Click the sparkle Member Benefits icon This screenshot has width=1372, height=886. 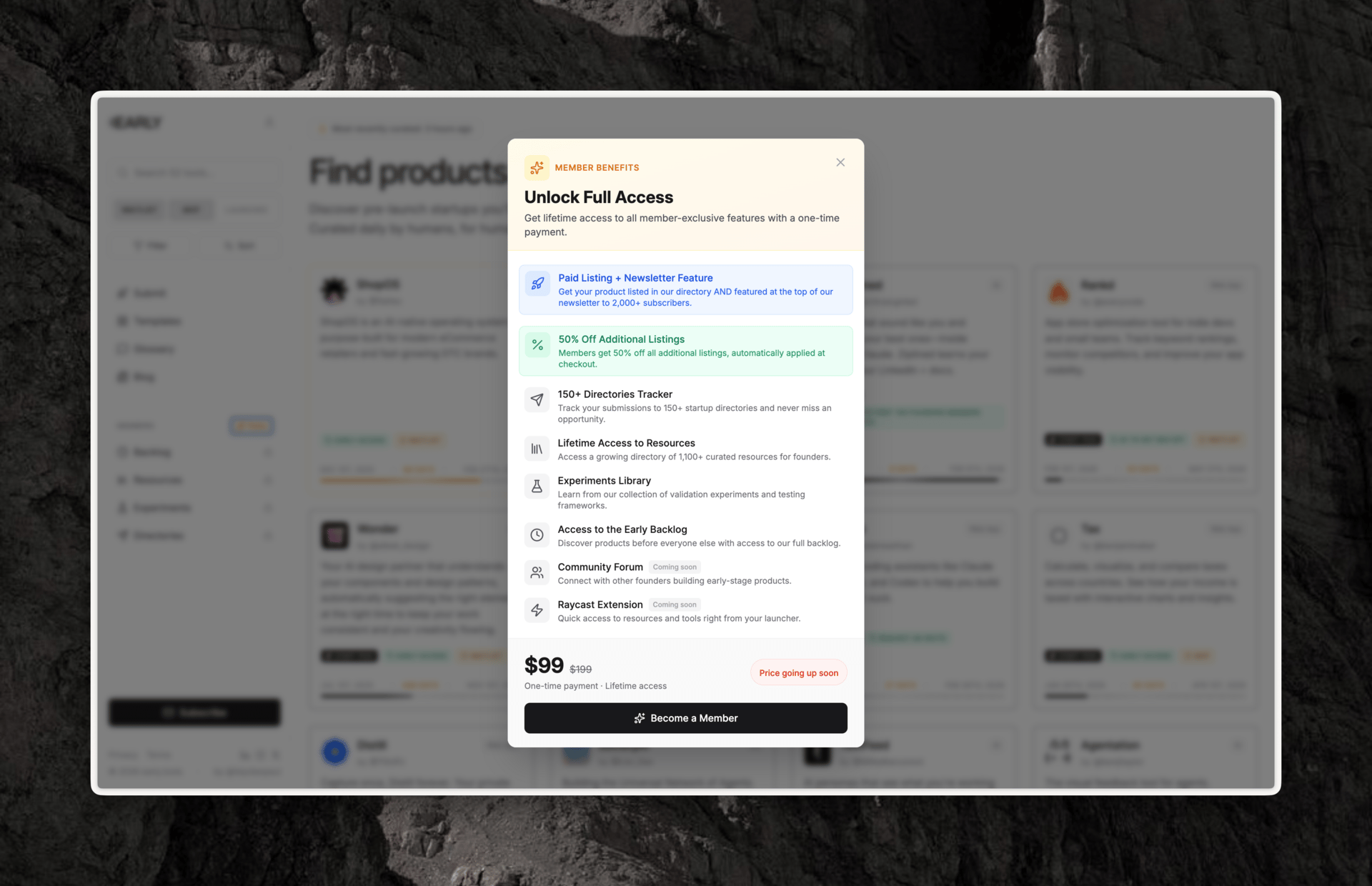537,167
